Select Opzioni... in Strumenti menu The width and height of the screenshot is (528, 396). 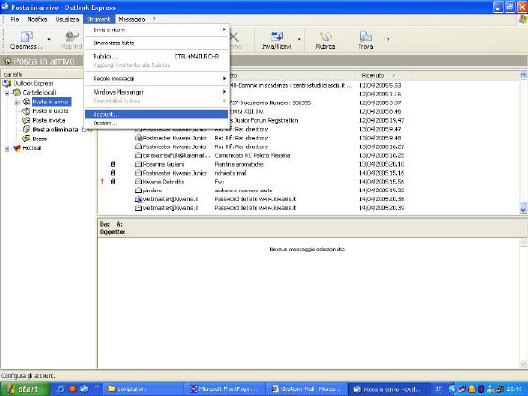(157, 123)
